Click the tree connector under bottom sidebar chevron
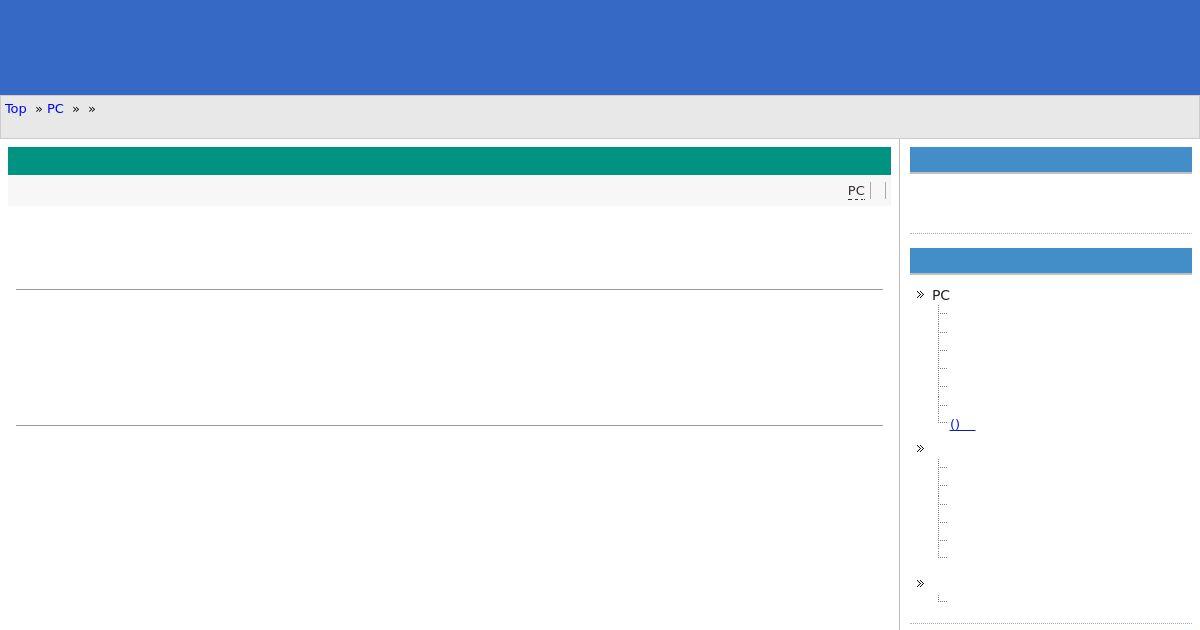The height and width of the screenshot is (630, 1200). [943, 598]
